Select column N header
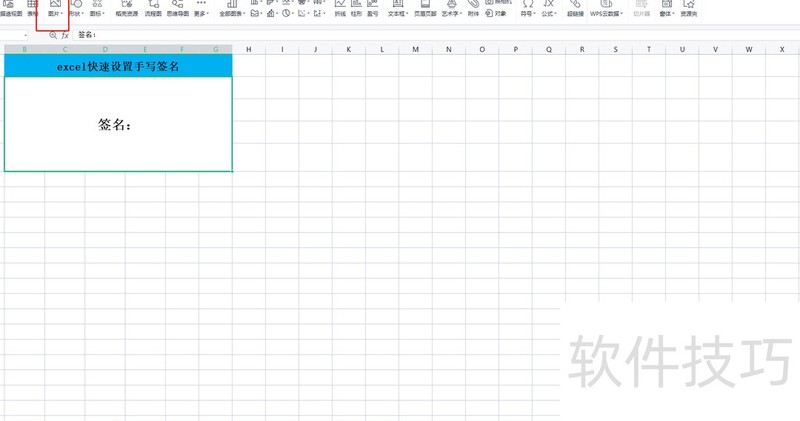This screenshot has height=421, width=800. point(448,49)
